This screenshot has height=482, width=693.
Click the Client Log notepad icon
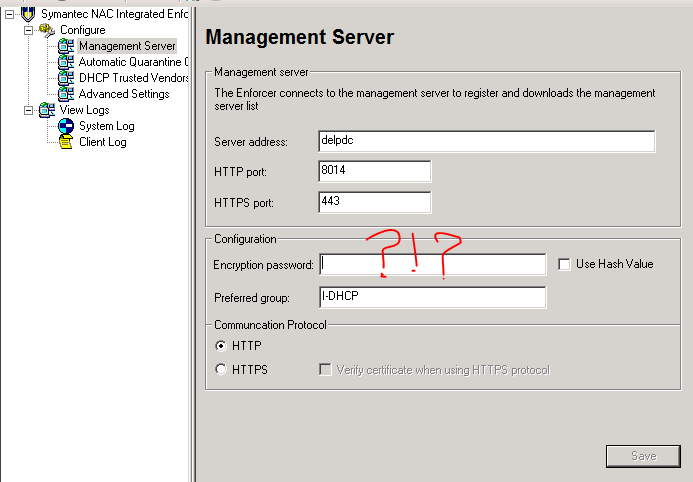pyautogui.click(x=66, y=142)
